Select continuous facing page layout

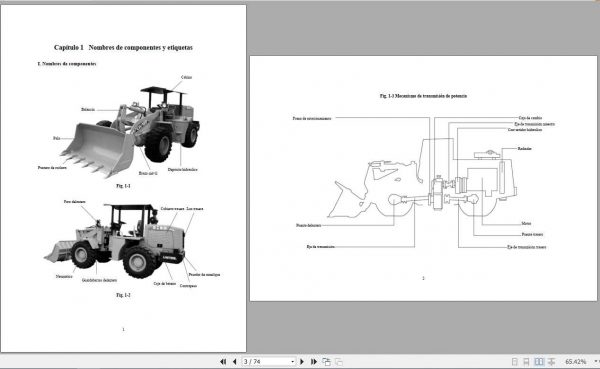[x=551, y=362]
